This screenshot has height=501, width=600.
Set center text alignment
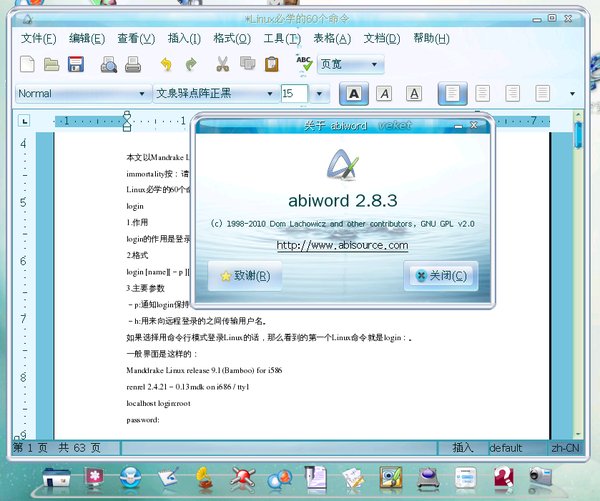[482, 93]
